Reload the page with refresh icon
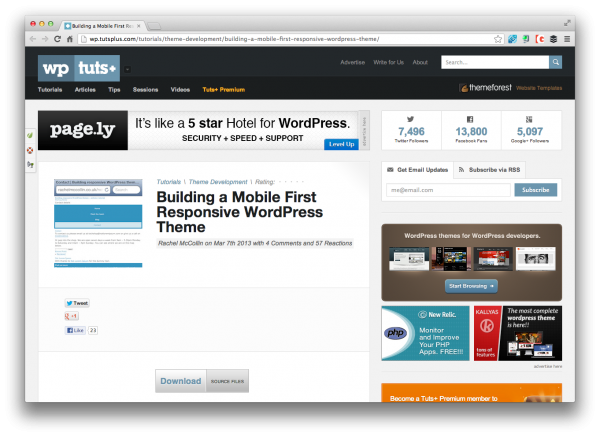The image size is (600, 437). tap(57, 39)
